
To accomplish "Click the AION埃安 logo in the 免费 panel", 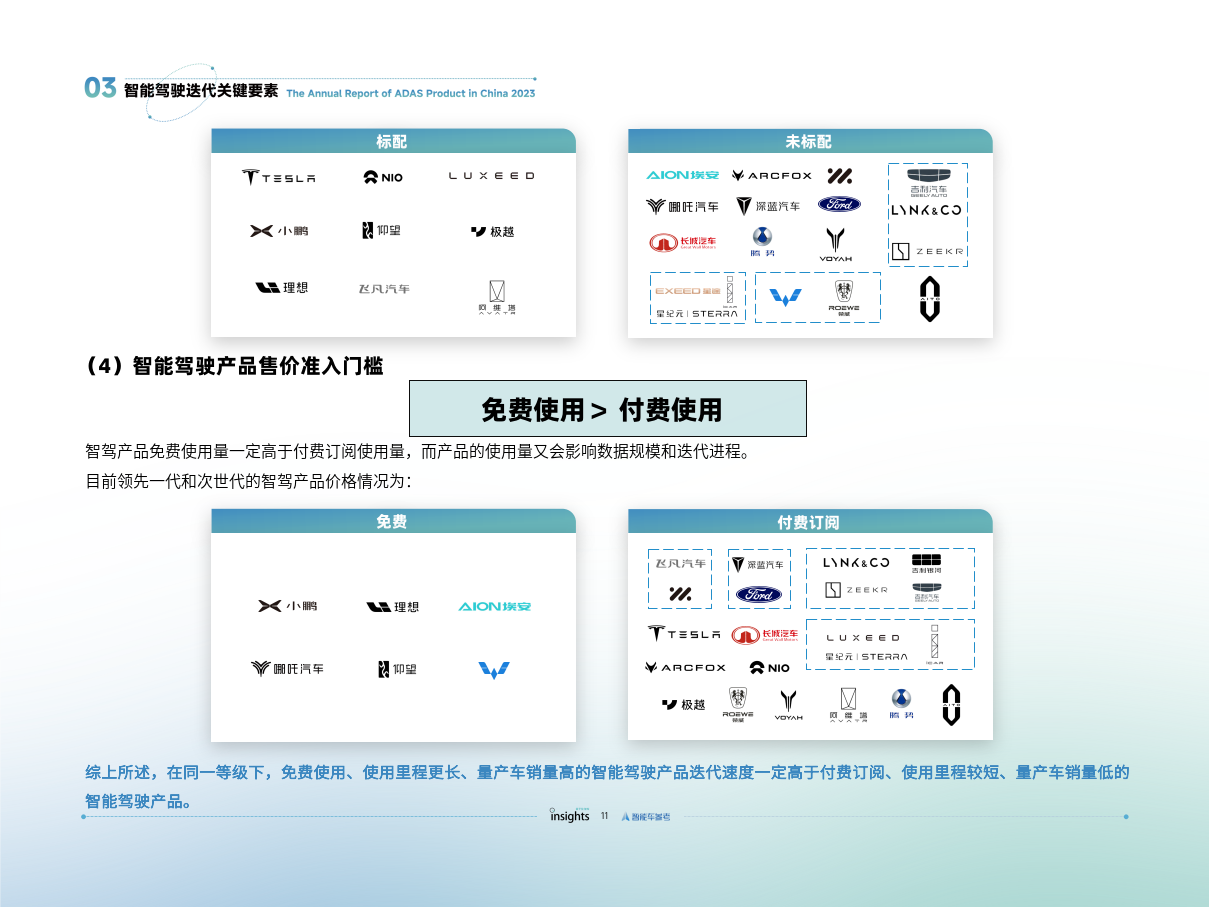I will coord(494,607).
